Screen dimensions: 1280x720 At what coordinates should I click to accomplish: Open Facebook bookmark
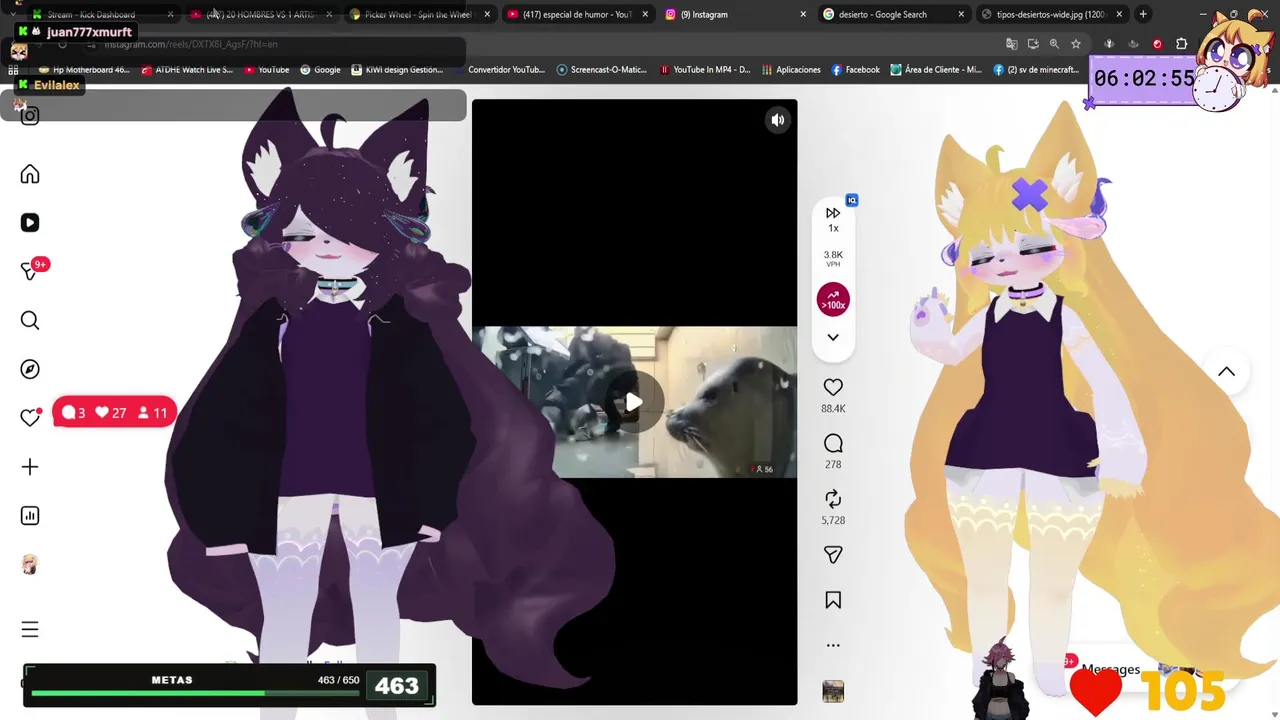tap(855, 70)
